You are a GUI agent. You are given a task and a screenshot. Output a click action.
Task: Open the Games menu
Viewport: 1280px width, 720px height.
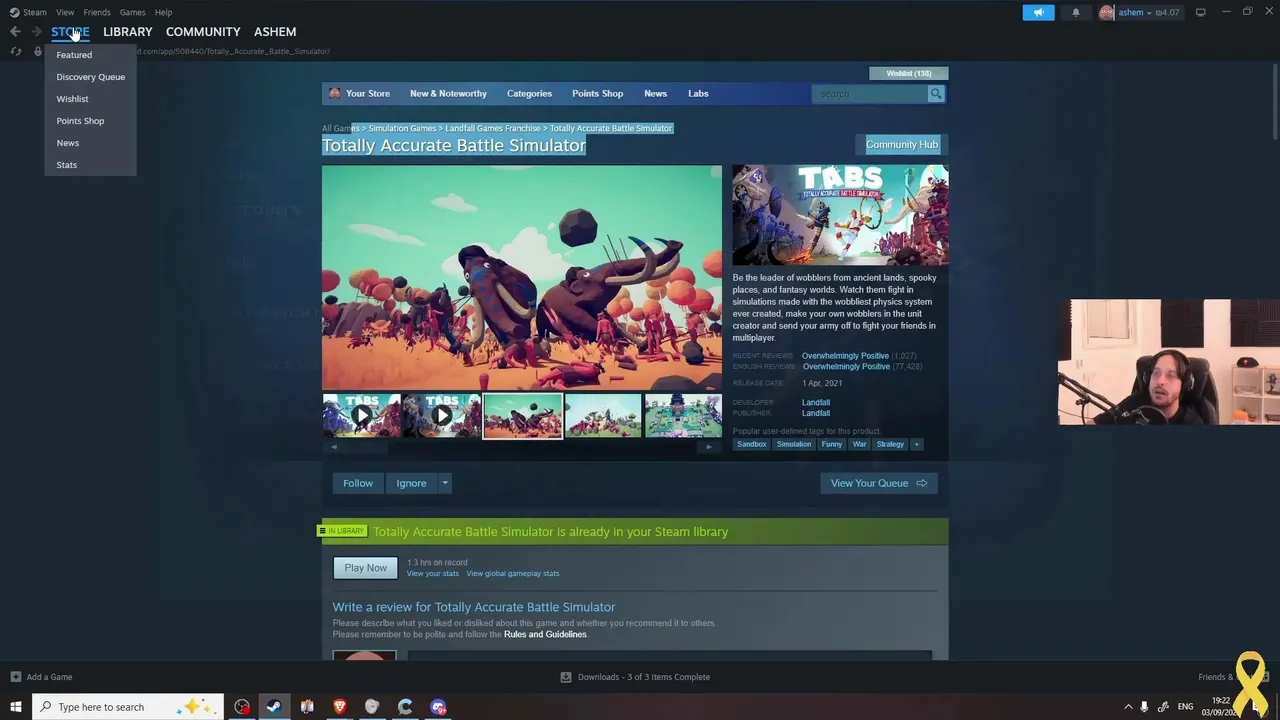(132, 12)
